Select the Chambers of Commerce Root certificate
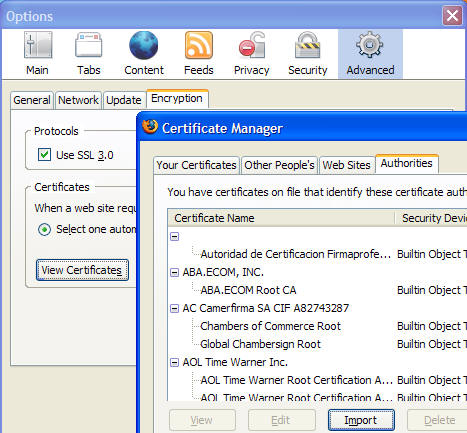467x433 pixels. [270, 326]
